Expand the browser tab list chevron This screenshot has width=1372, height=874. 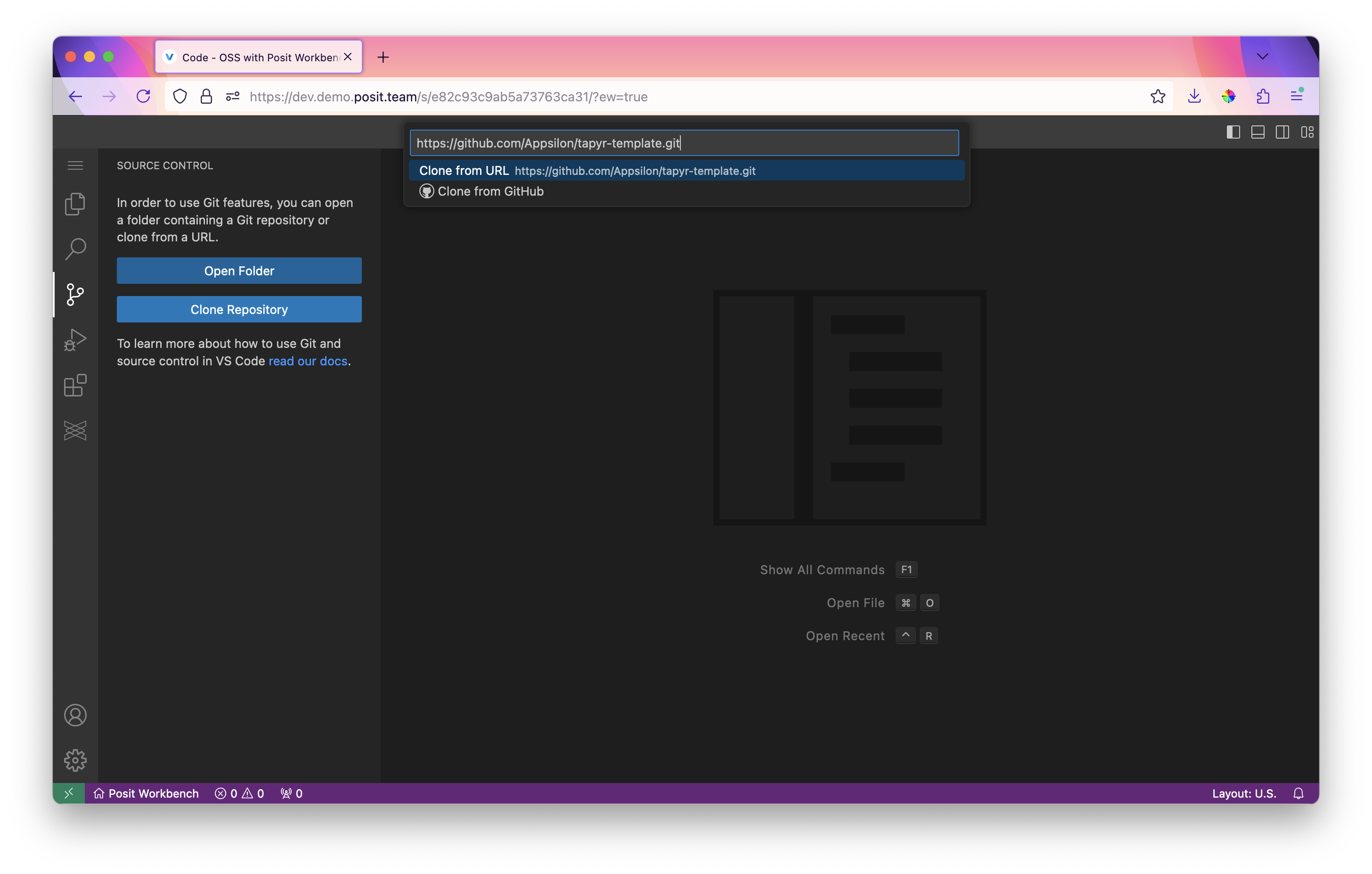[x=1263, y=57]
